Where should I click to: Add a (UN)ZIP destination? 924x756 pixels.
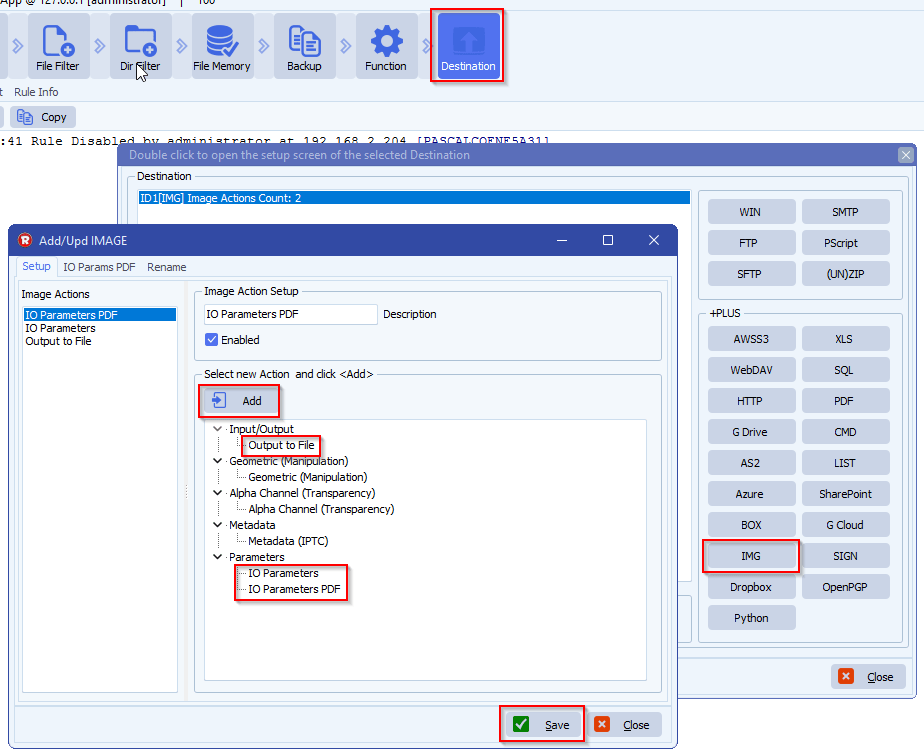(845, 274)
